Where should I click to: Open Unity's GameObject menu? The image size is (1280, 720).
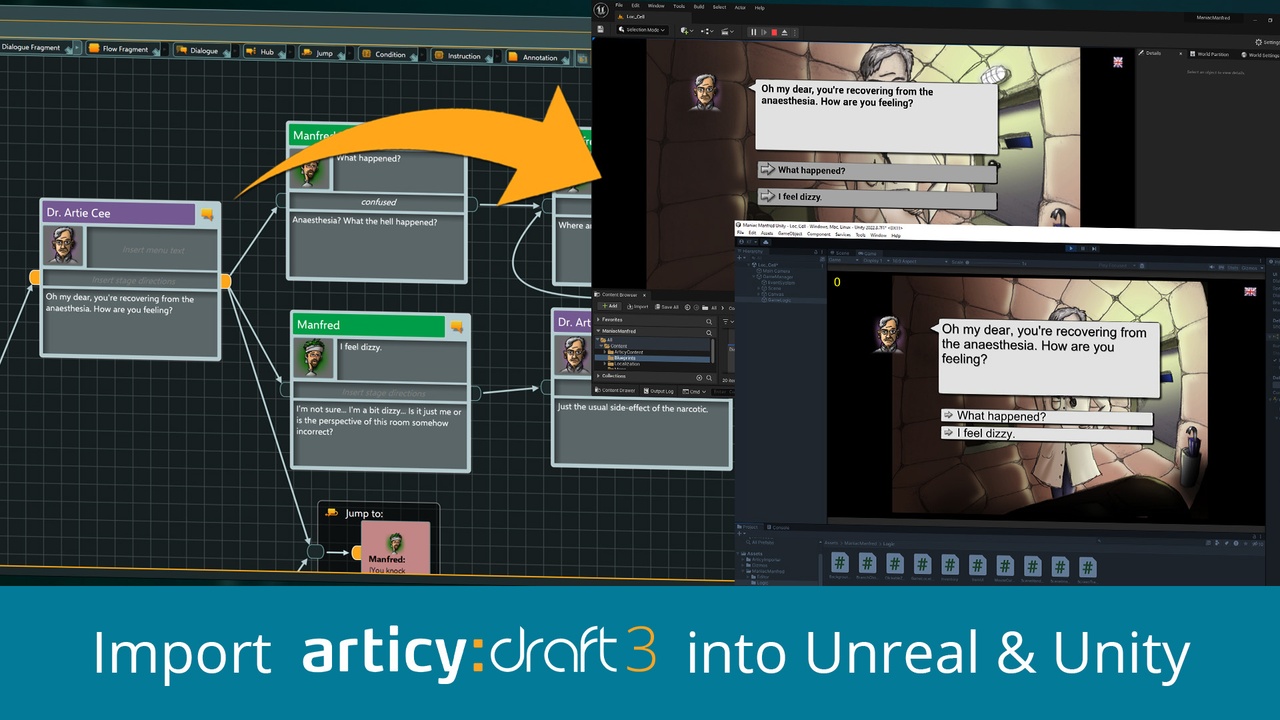pyautogui.click(x=790, y=234)
